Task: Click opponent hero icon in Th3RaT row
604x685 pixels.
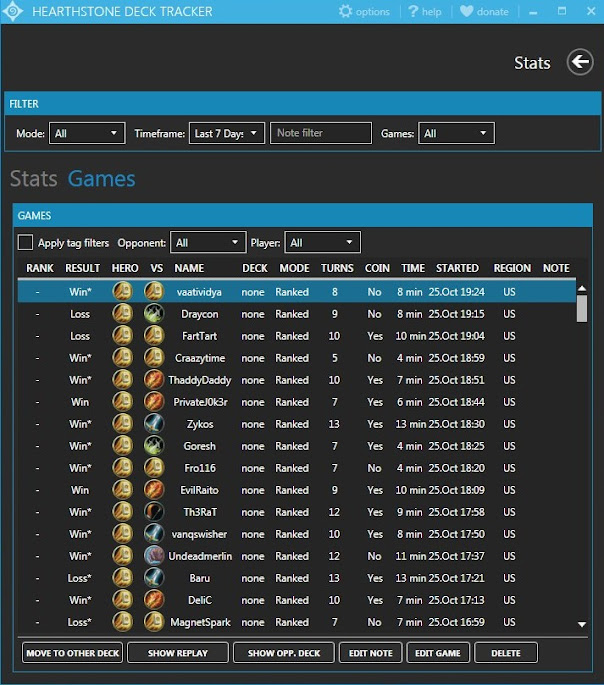Action: (x=154, y=512)
